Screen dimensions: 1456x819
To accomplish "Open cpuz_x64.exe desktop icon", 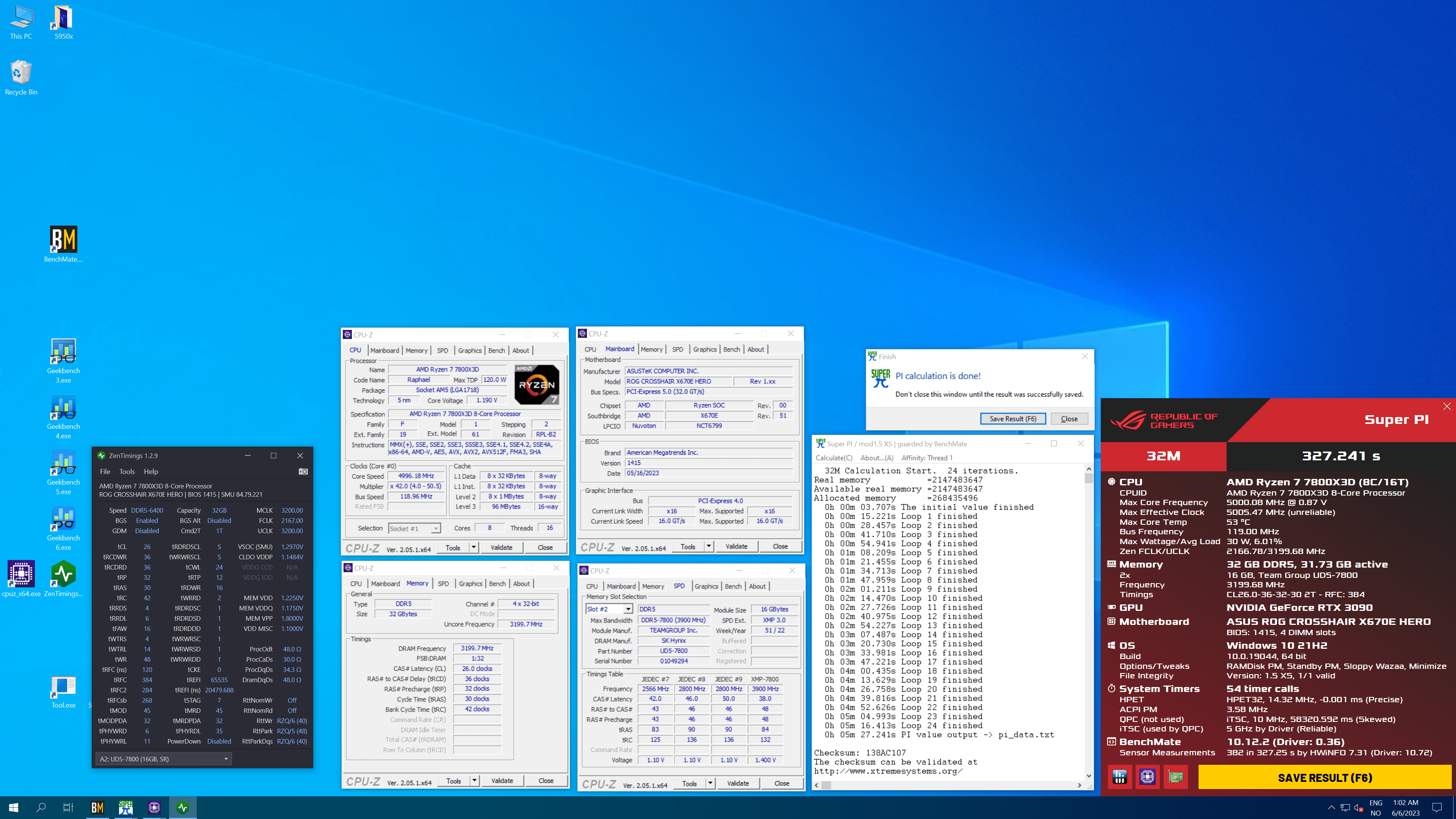I will [x=21, y=578].
